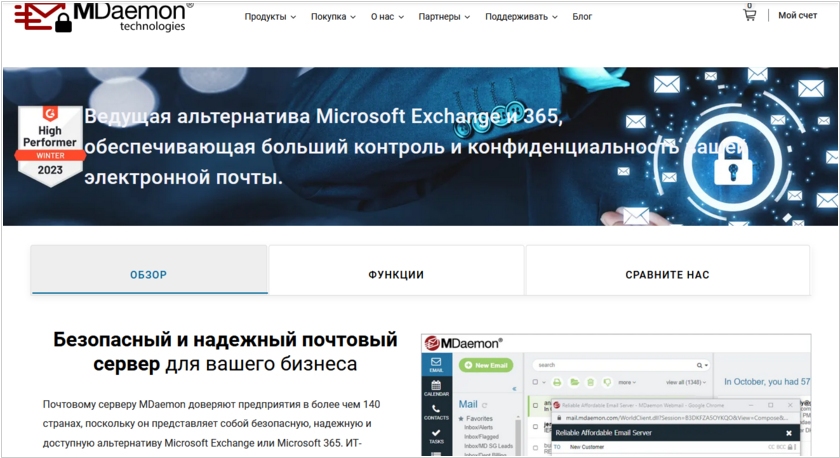
Task: Click the G2 High Performer Winter 2023 badge
Action: pos(50,146)
